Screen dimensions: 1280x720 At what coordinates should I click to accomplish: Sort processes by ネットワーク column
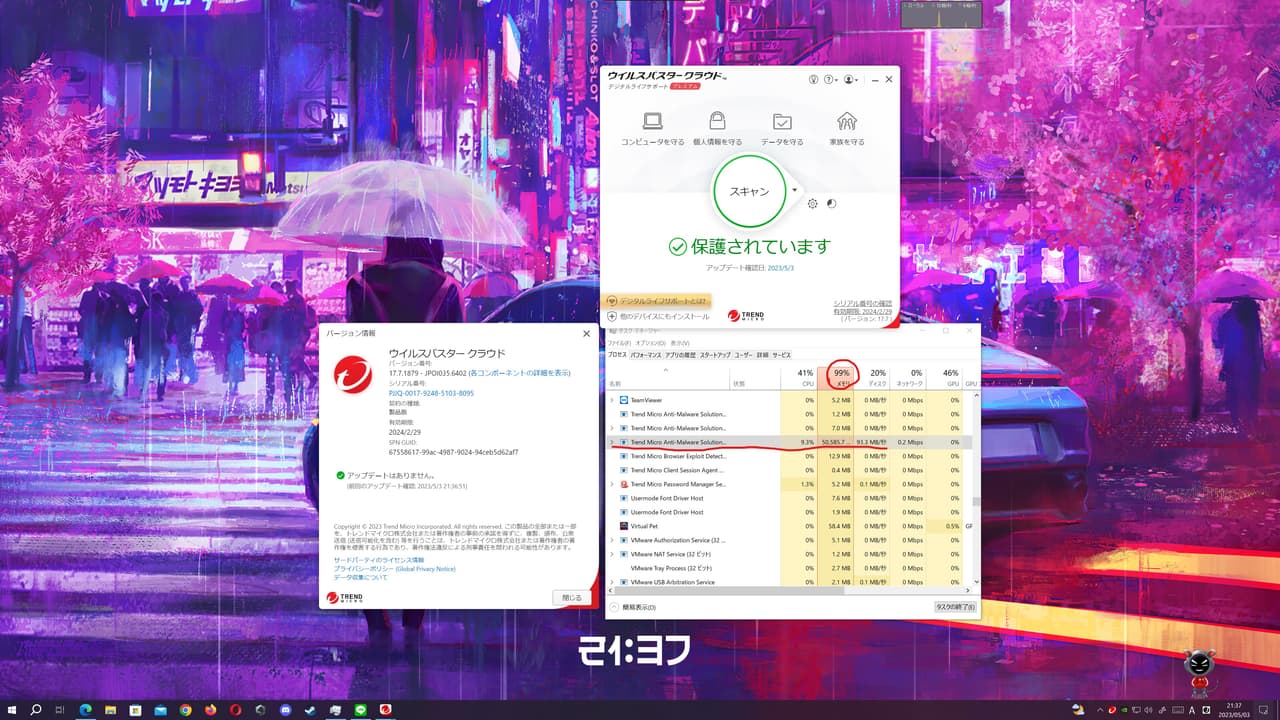point(909,377)
